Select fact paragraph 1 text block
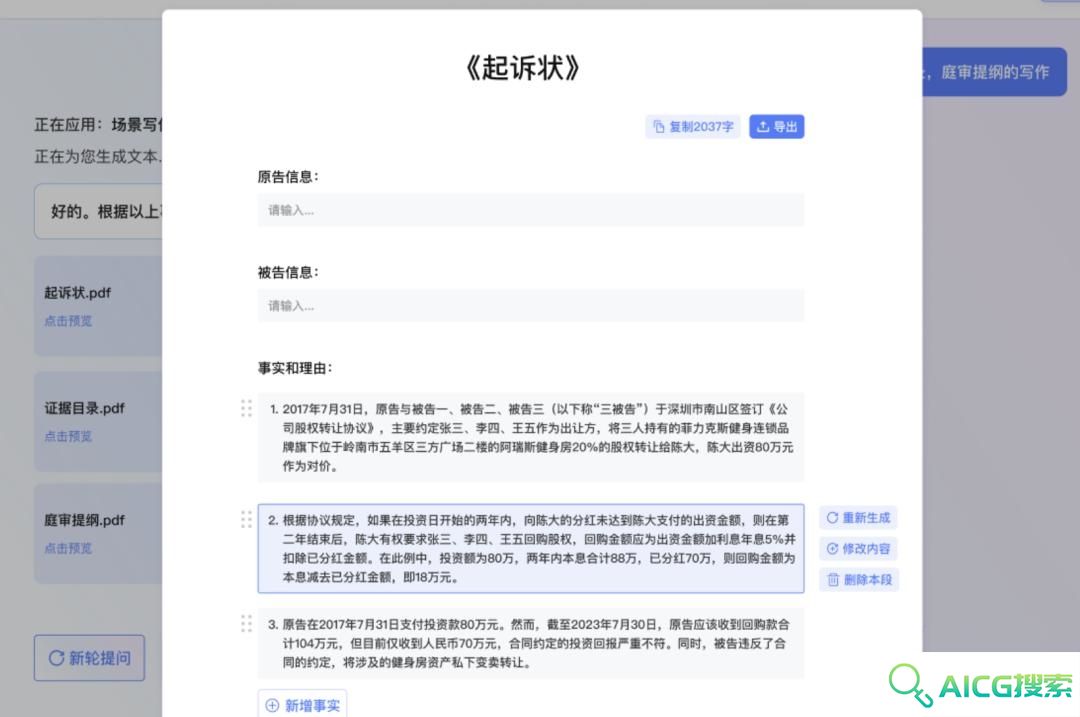 point(530,437)
